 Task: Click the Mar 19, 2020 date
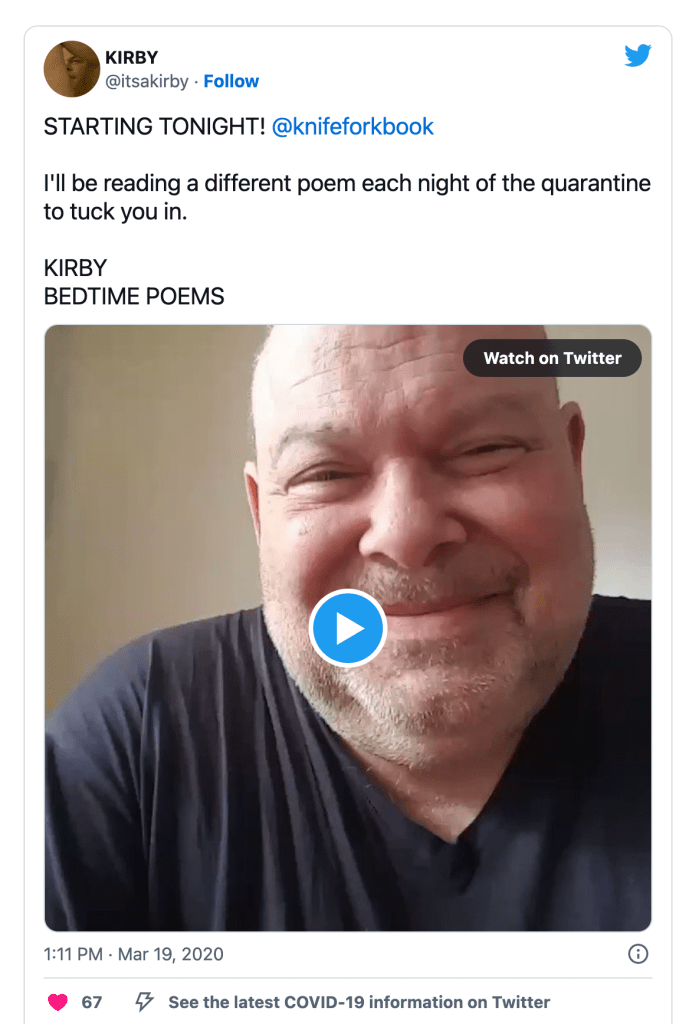172,954
